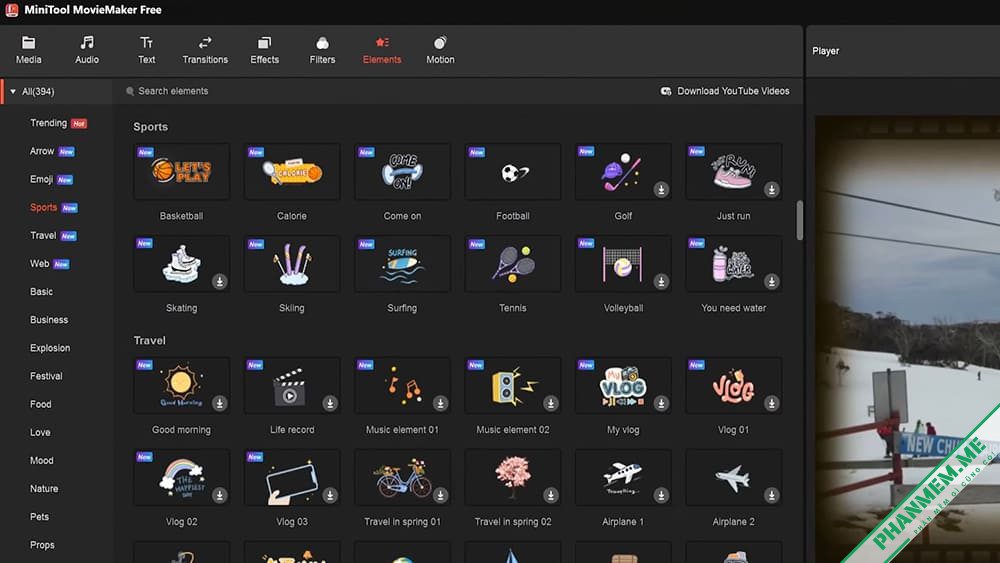
Task: Choose the Football element thumbnail
Action: point(513,172)
